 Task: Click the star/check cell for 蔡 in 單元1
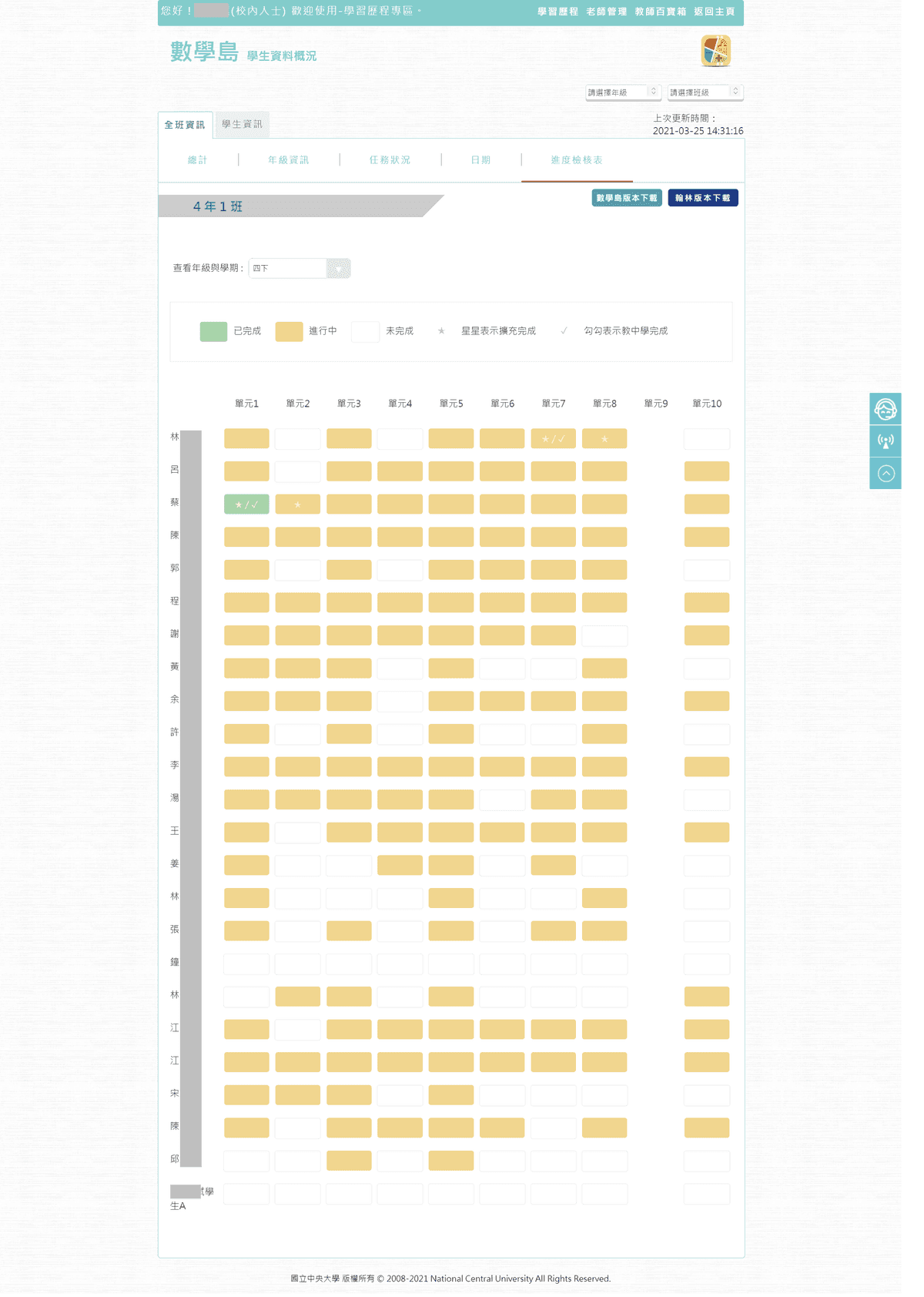pos(246,504)
